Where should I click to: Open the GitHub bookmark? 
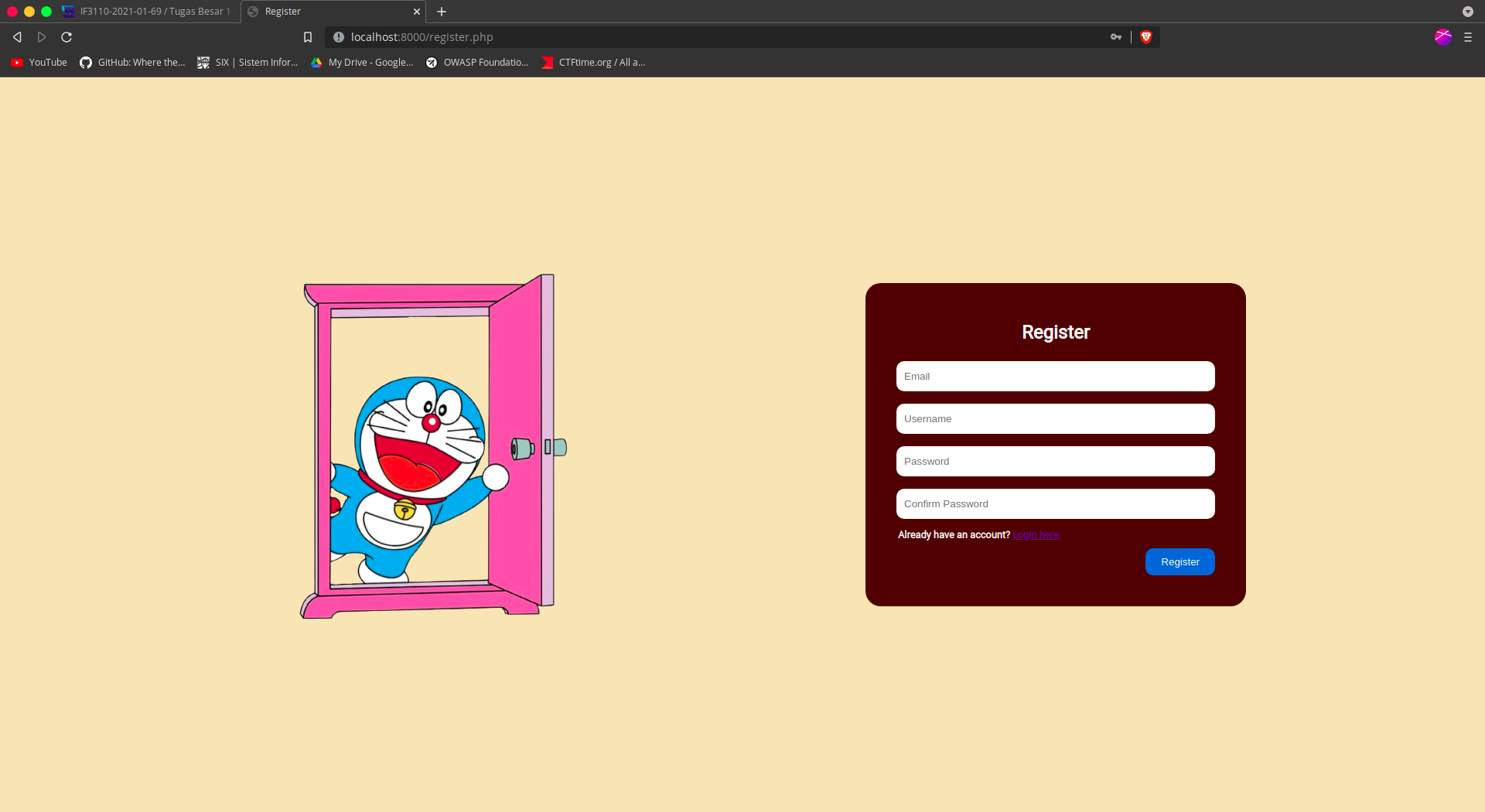[132, 63]
